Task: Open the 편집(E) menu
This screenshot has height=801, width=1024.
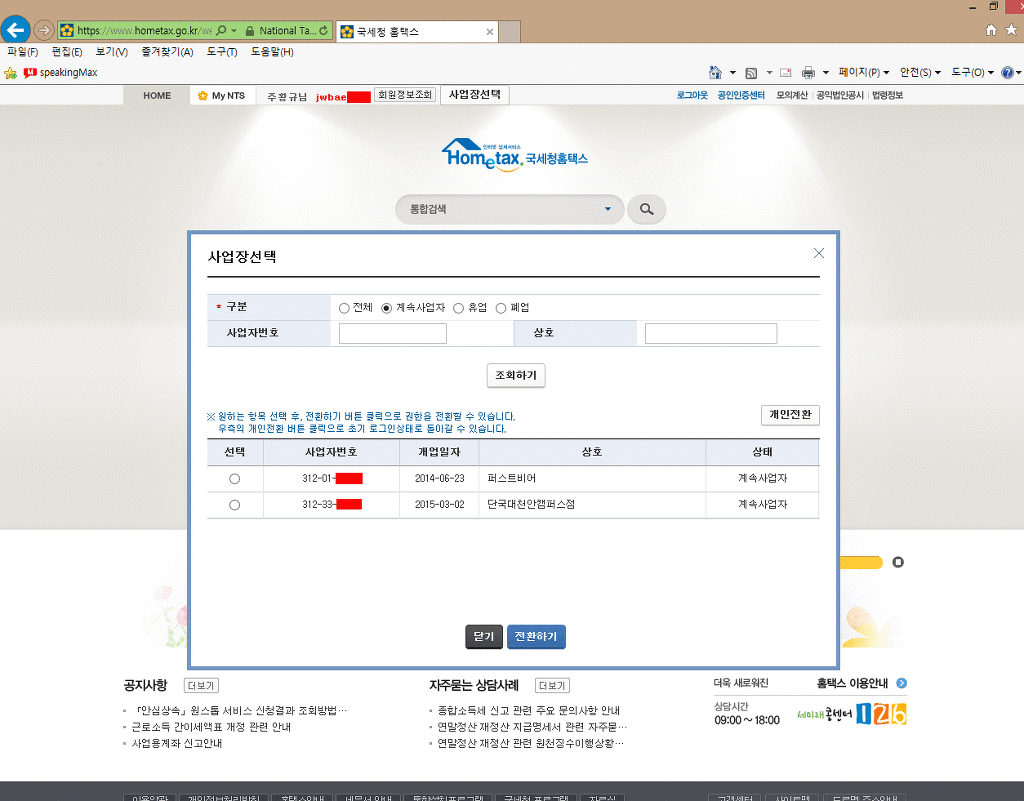Action: click(x=67, y=52)
